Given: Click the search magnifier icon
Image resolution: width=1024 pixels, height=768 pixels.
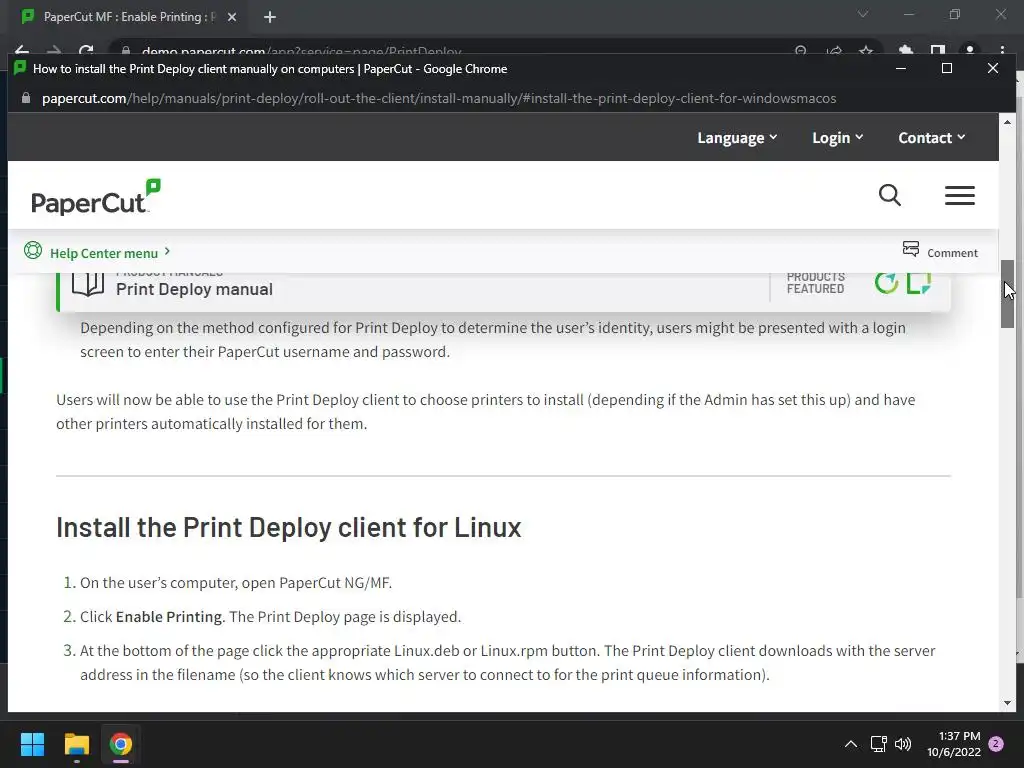Looking at the screenshot, I should [890, 195].
